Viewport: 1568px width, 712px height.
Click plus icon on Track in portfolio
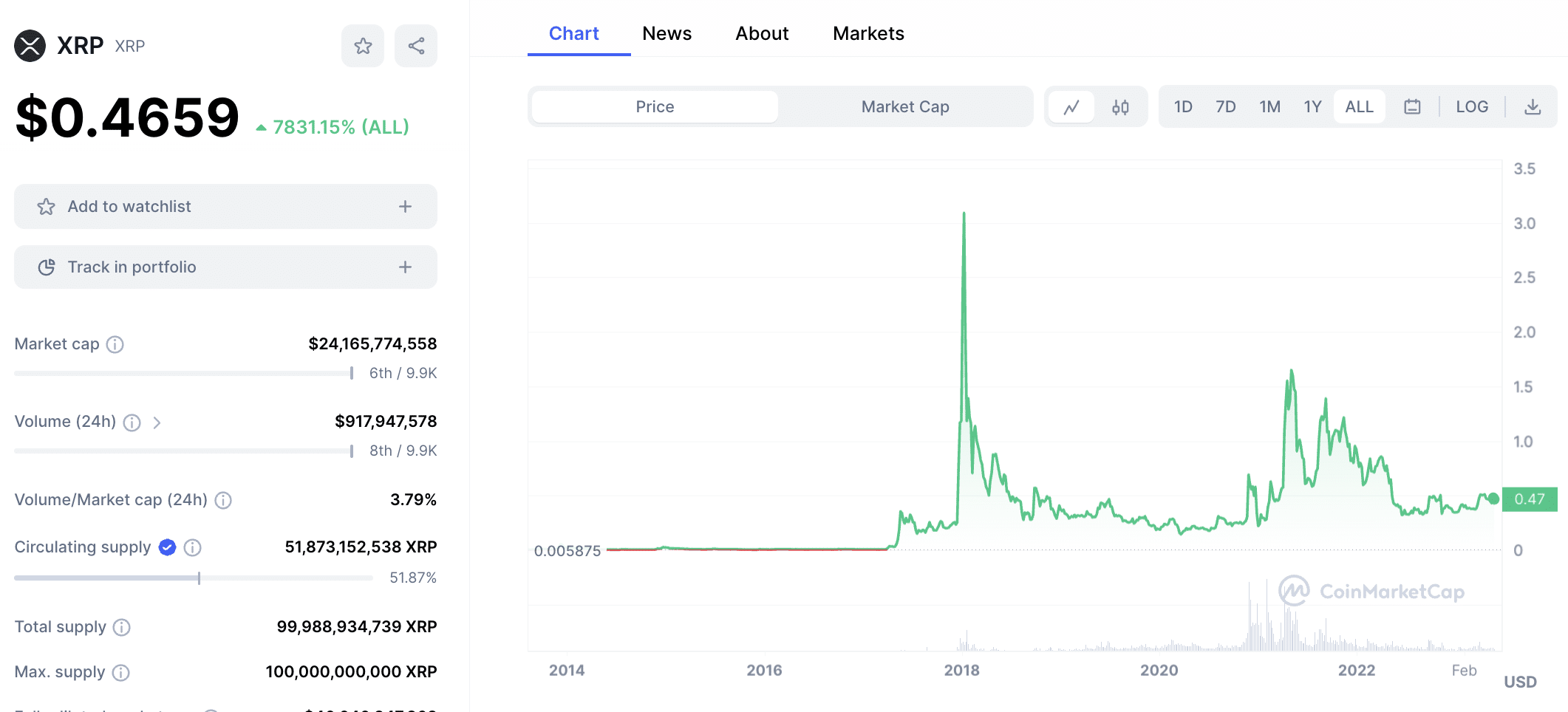click(405, 267)
